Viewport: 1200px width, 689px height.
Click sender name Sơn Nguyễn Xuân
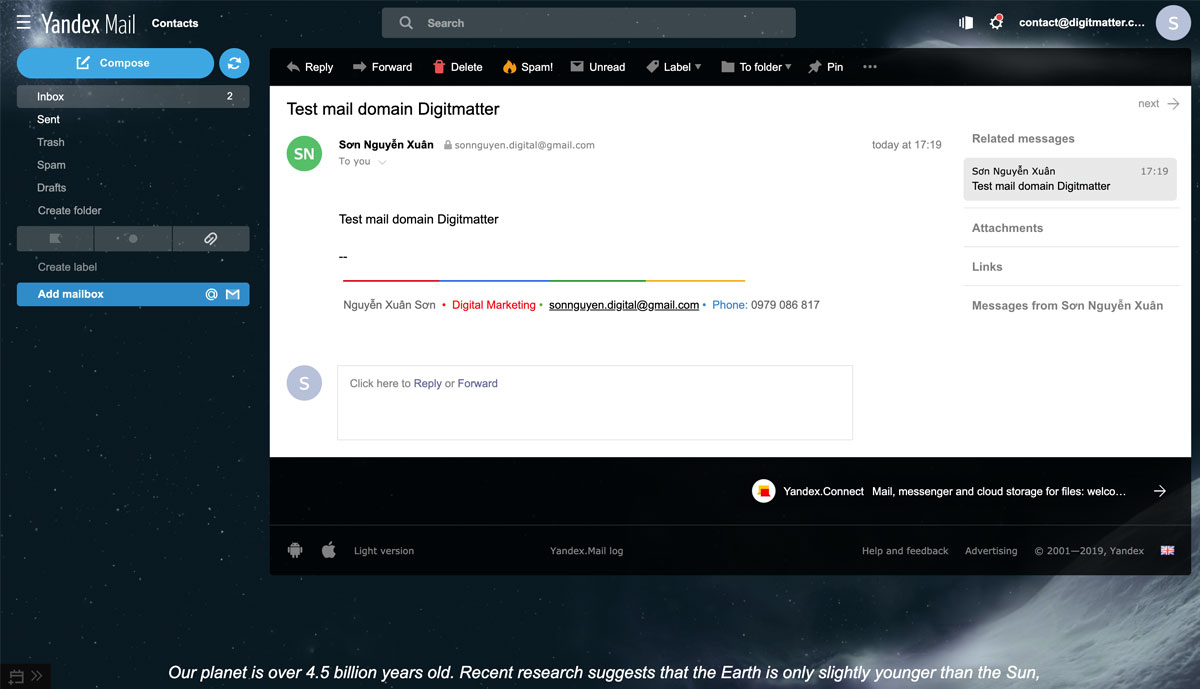click(x=386, y=145)
